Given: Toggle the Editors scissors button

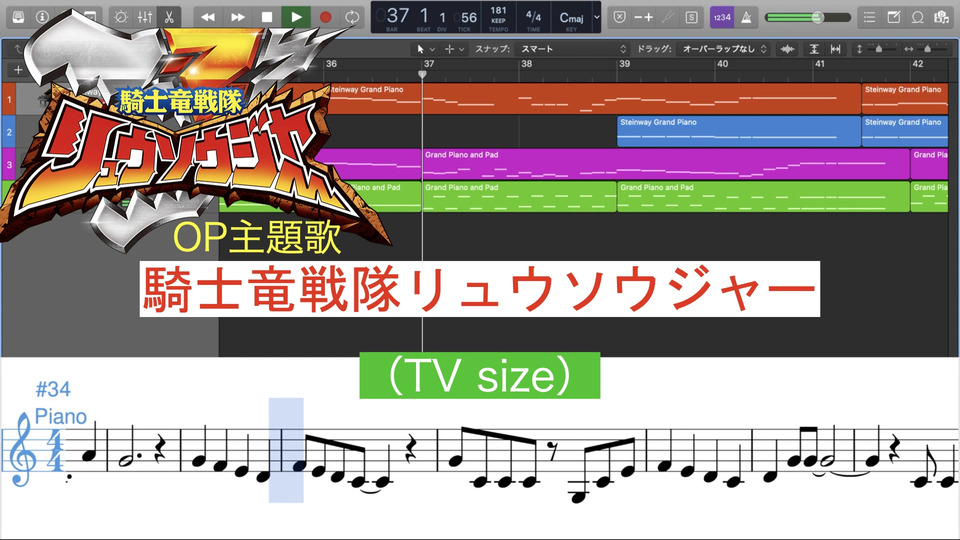Looking at the screenshot, I should click(x=168, y=17).
